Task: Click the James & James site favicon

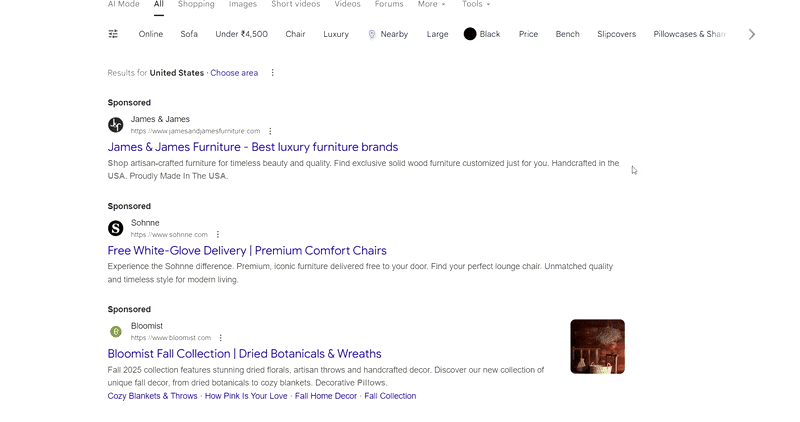Action: tap(116, 125)
